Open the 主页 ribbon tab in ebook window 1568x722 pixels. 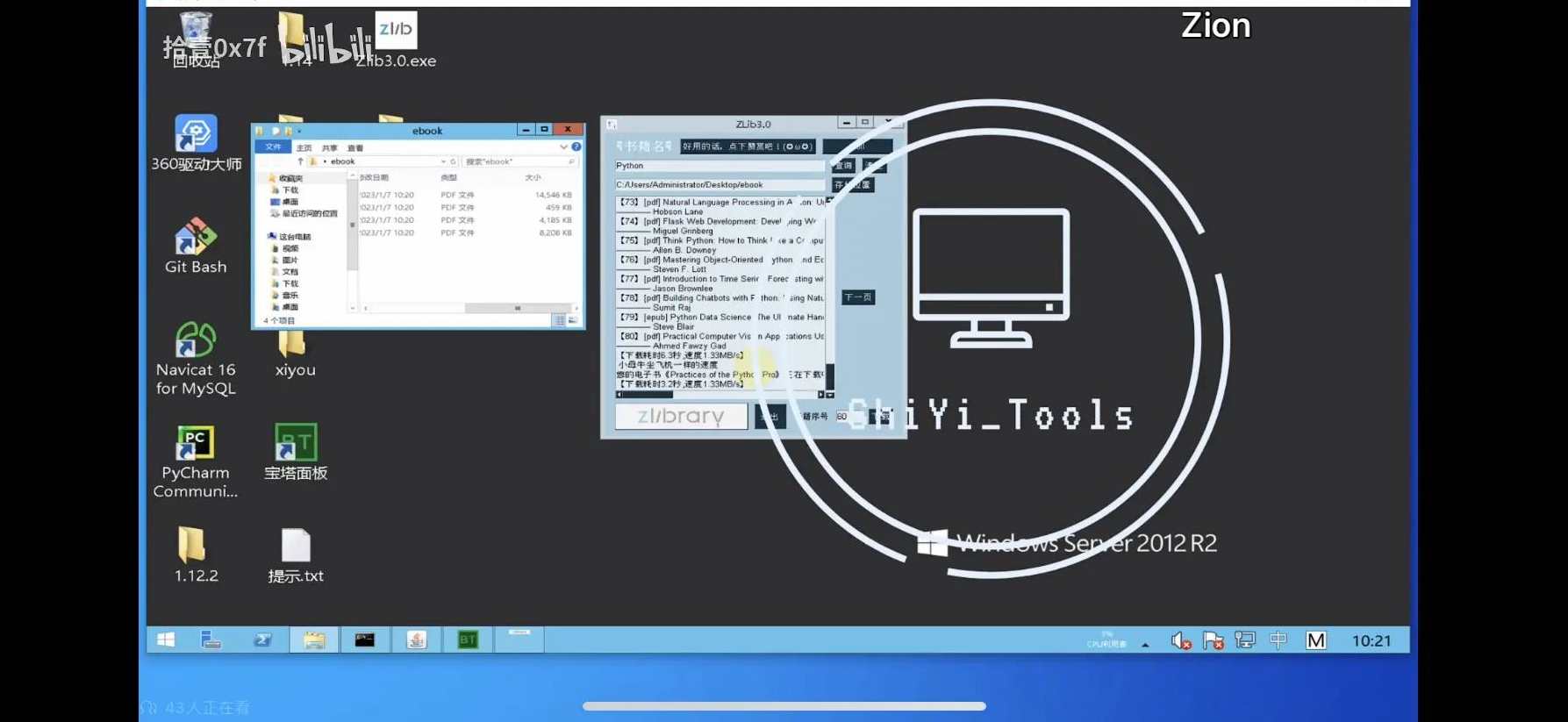click(304, 148)
